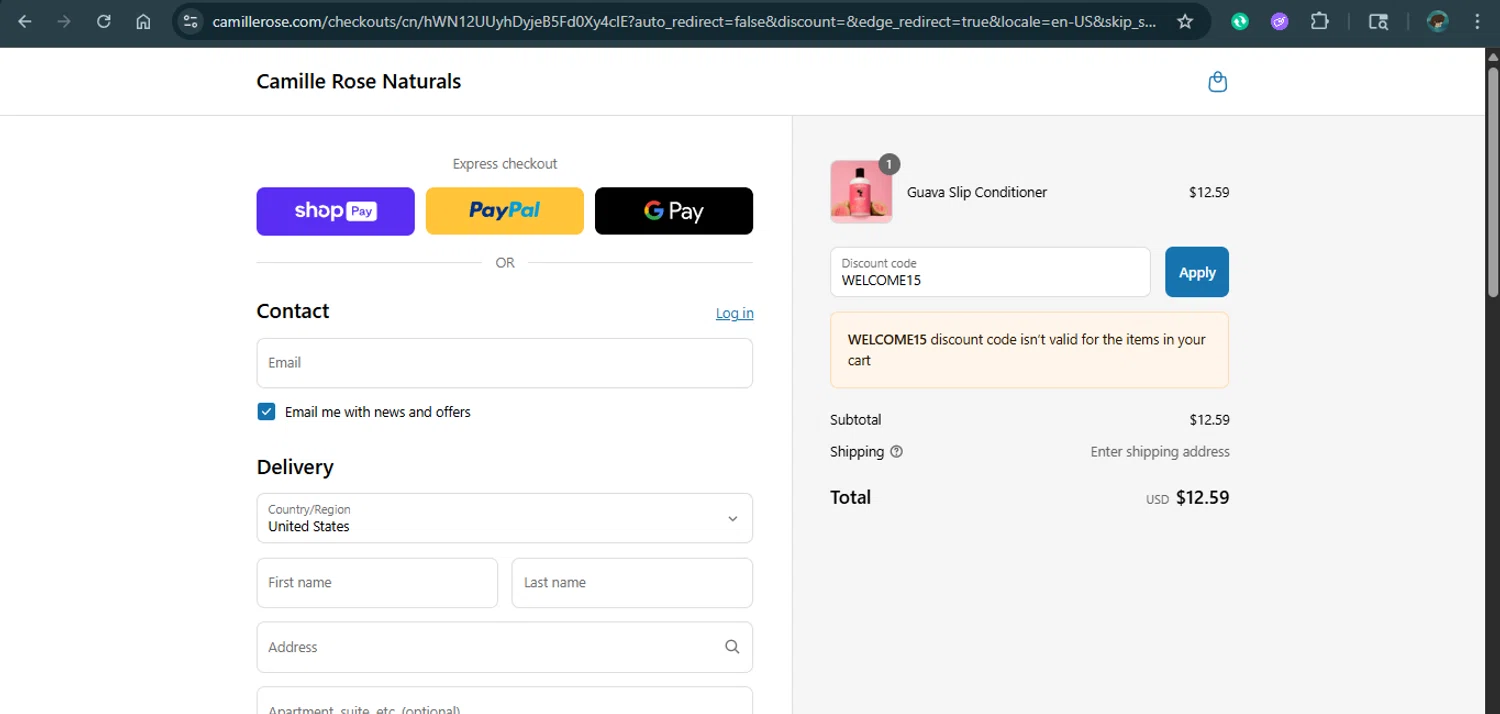Screen dimensions: 1500x714
Task: Open the search tabs toolbar icon
Action: pyautogui.click(x=1378, y=21)
